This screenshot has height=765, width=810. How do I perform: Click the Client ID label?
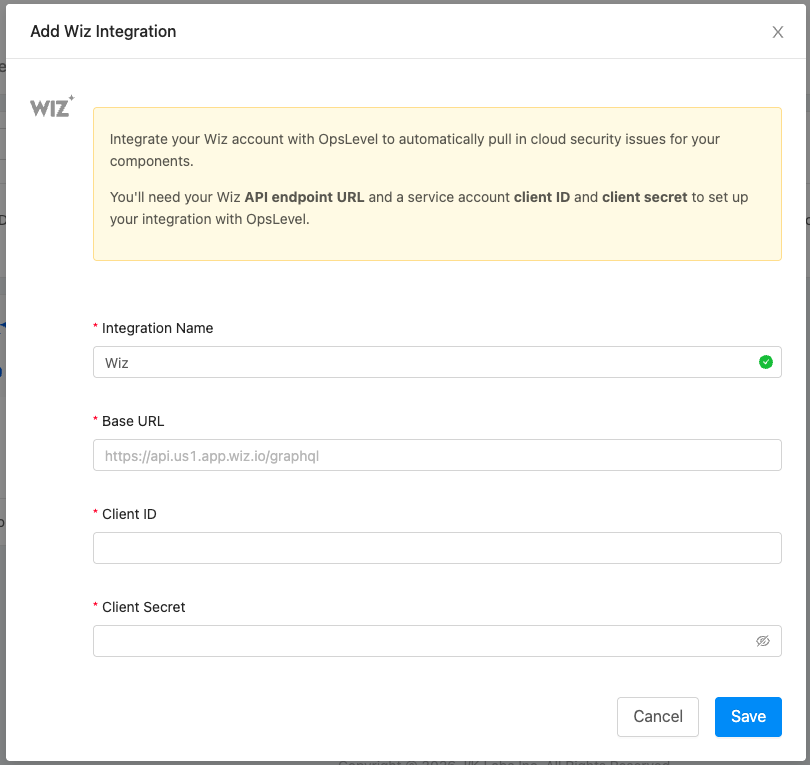pyautogui.click(x=129, y=514)
